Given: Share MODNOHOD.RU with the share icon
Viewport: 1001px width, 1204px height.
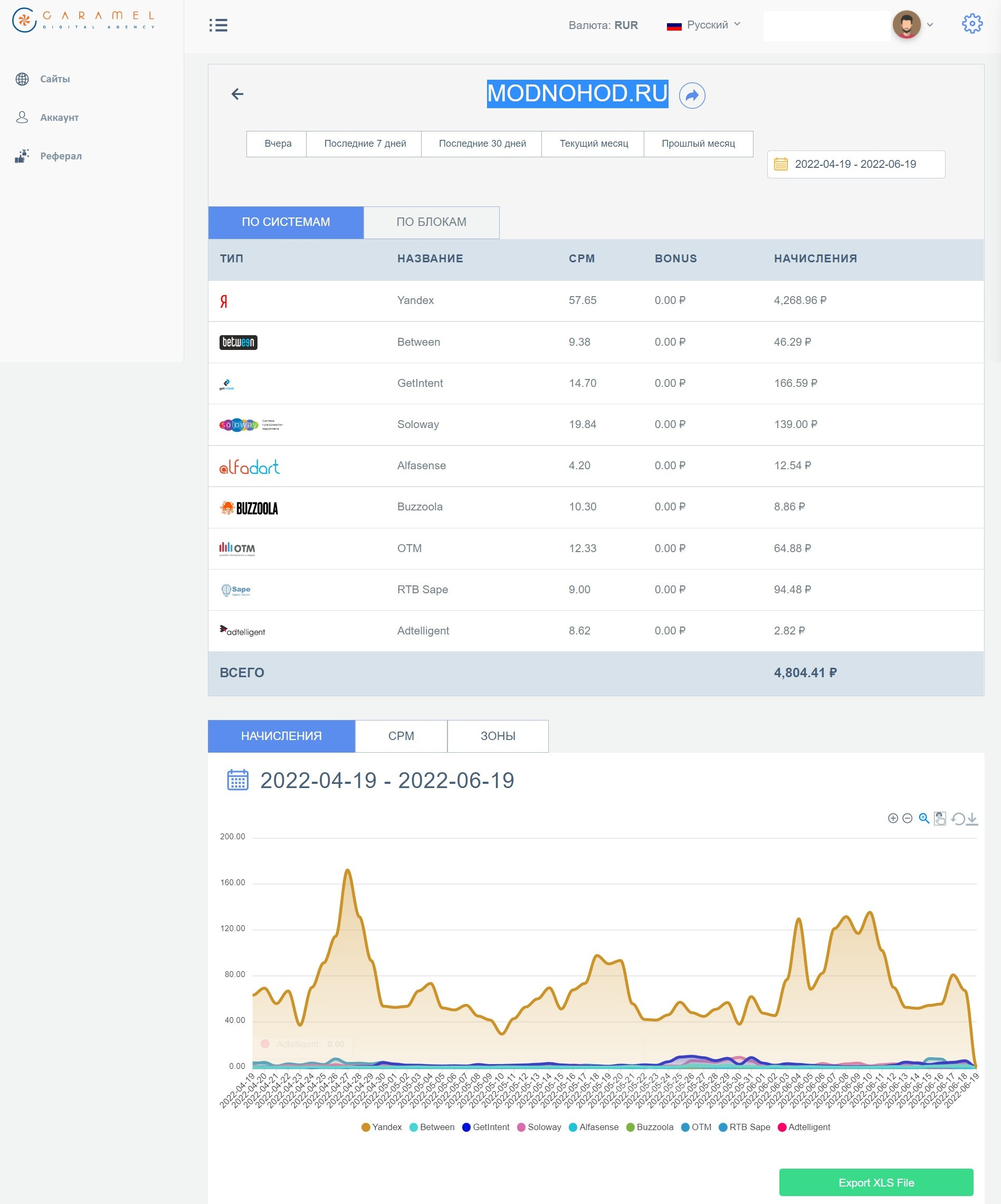Looking at the screenshot, I should (692, 95).
